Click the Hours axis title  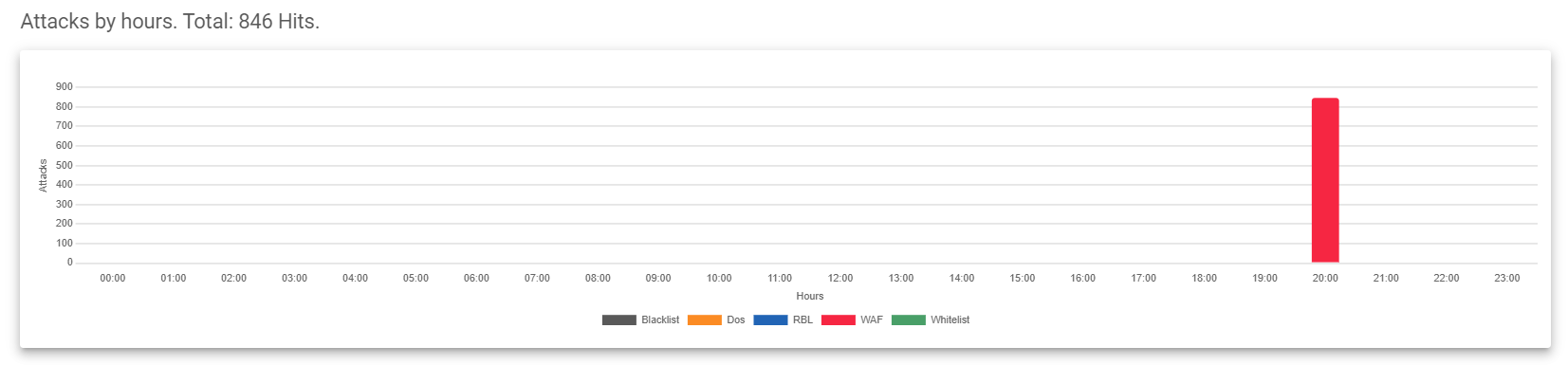810,297
